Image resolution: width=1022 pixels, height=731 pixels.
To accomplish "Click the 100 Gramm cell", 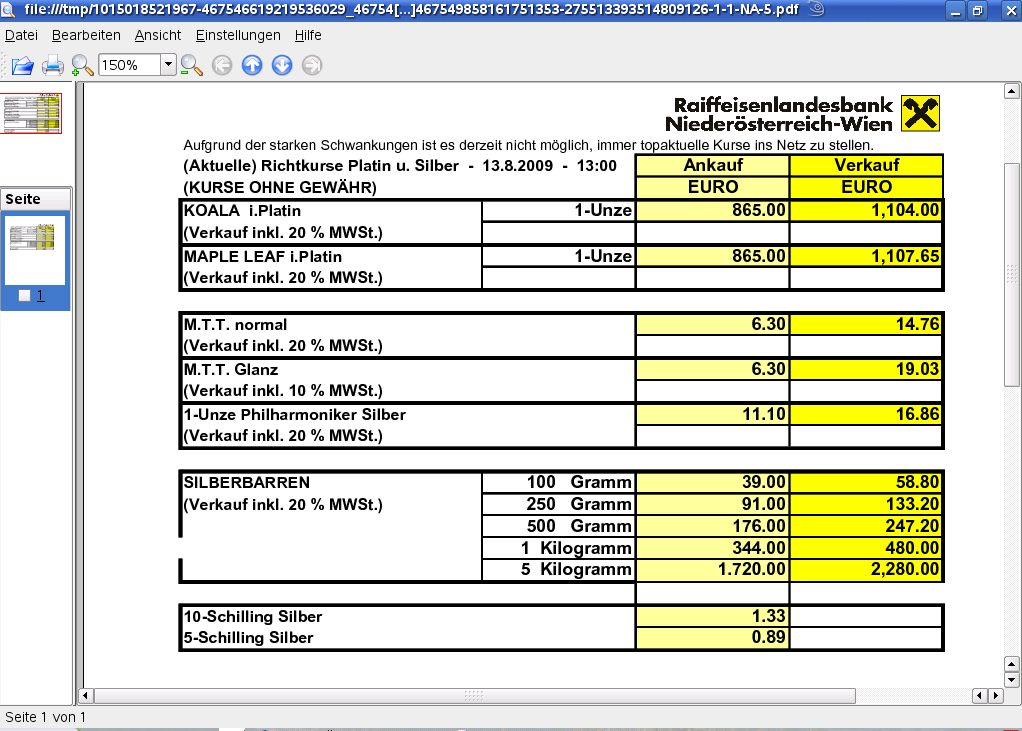I will click(x=559, y=482).
